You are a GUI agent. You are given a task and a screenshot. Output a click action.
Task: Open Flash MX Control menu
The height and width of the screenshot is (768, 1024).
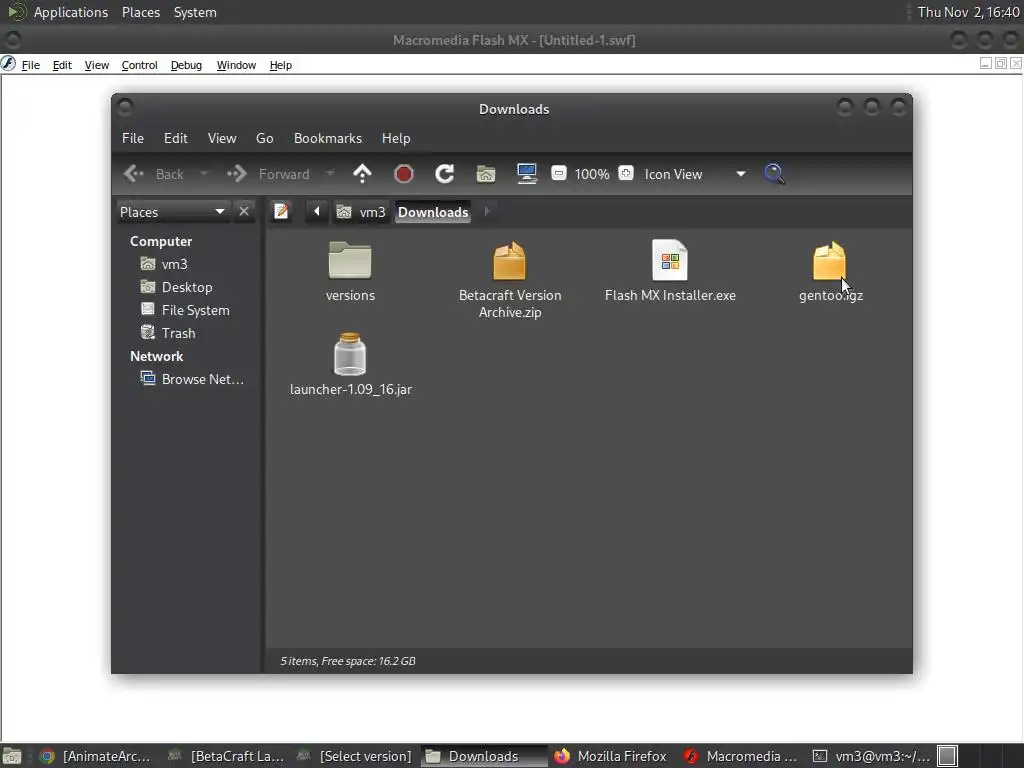(140, 65)
